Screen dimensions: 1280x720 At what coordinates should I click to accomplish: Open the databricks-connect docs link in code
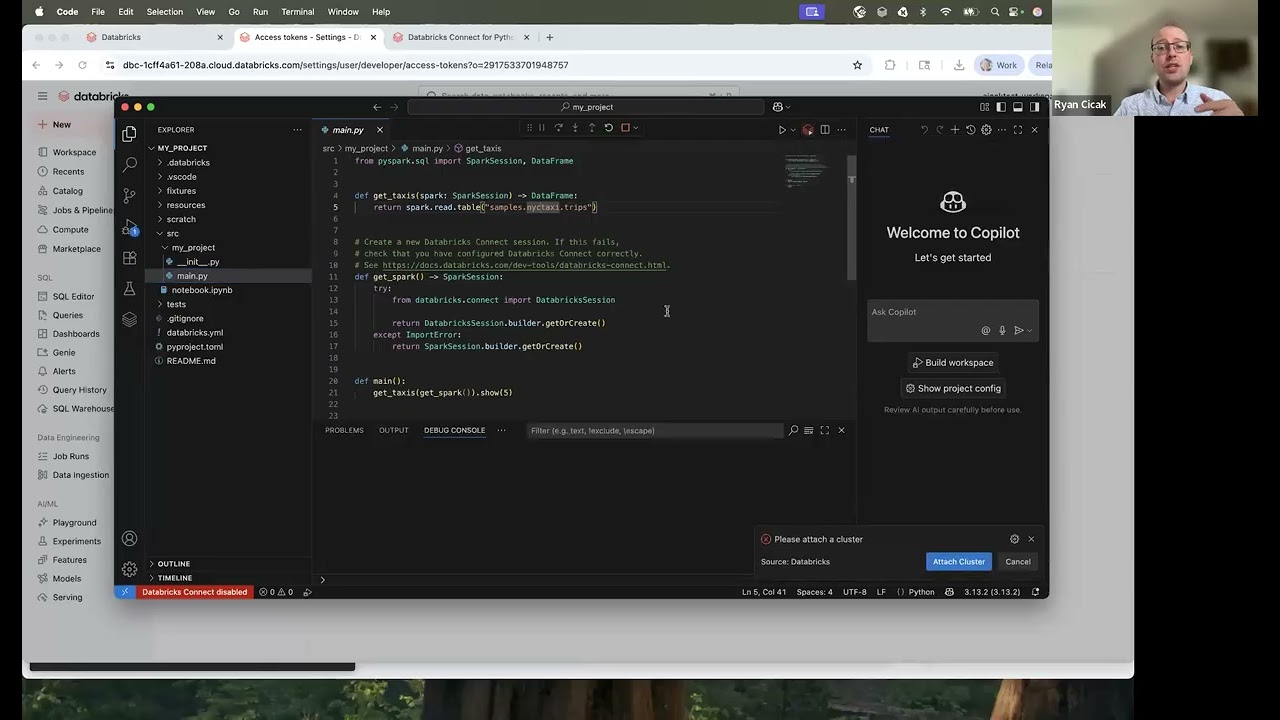coord(525,266)
